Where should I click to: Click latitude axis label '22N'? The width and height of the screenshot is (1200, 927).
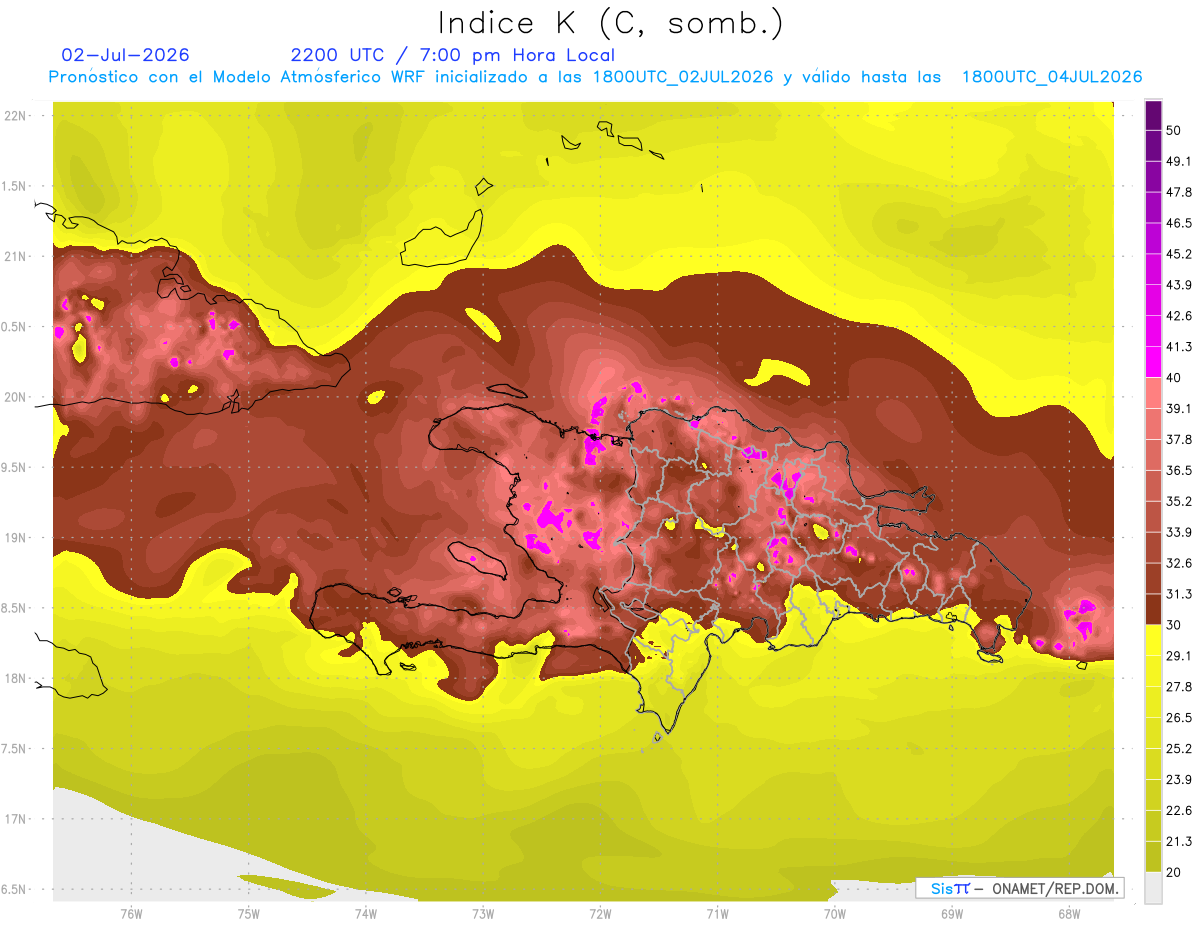[16, 116]
